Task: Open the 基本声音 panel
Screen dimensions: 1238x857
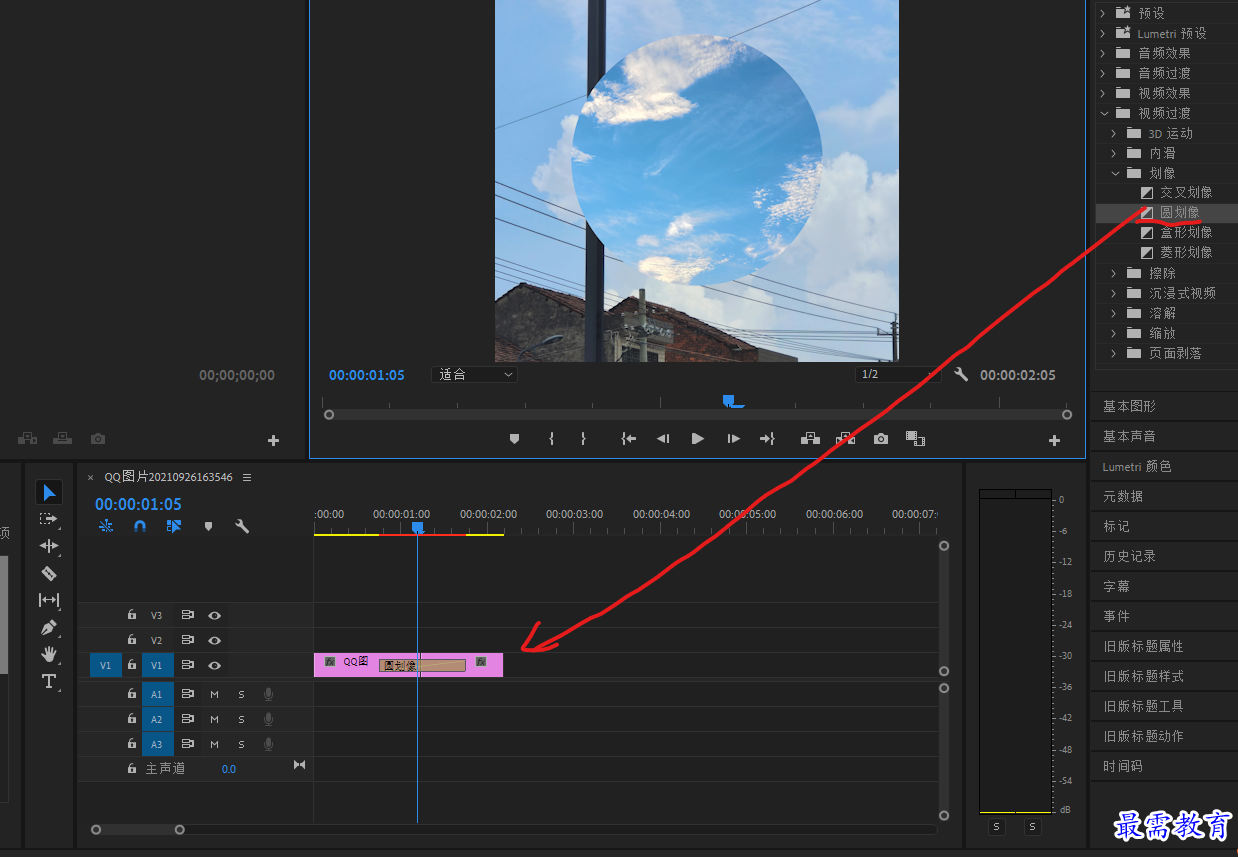Action: (1129, 436)
